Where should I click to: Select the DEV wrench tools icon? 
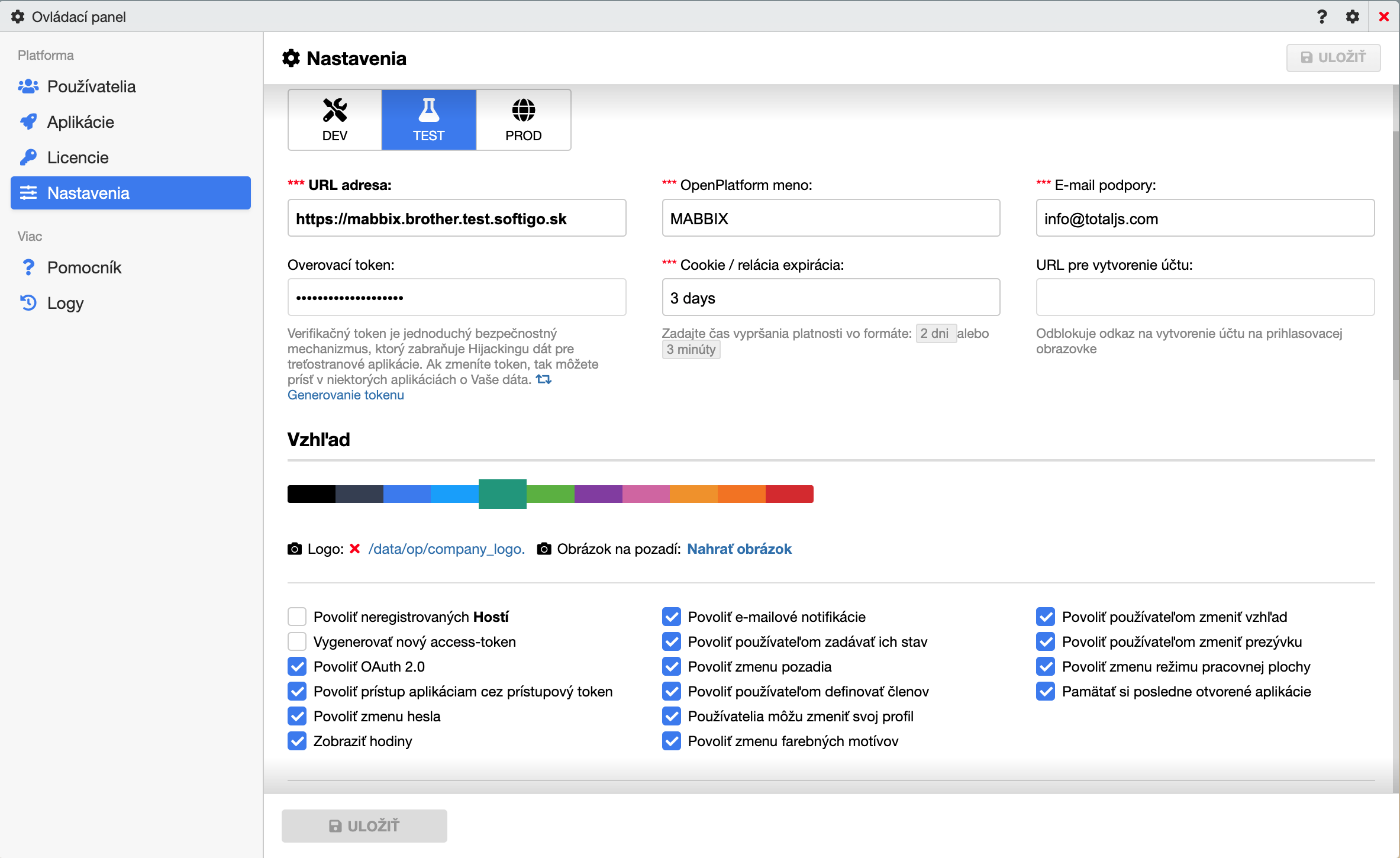[335, 110]
